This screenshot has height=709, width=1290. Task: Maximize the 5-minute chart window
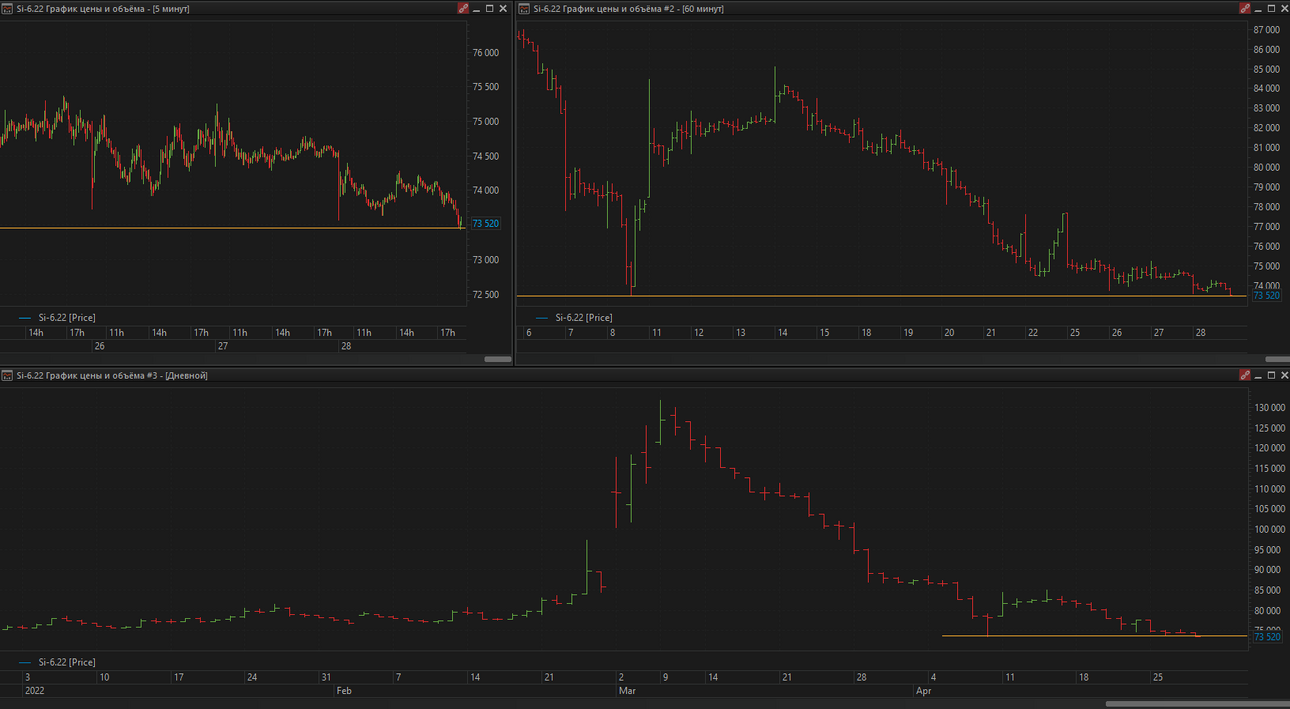pyautogui.click(x=490, y=8)
